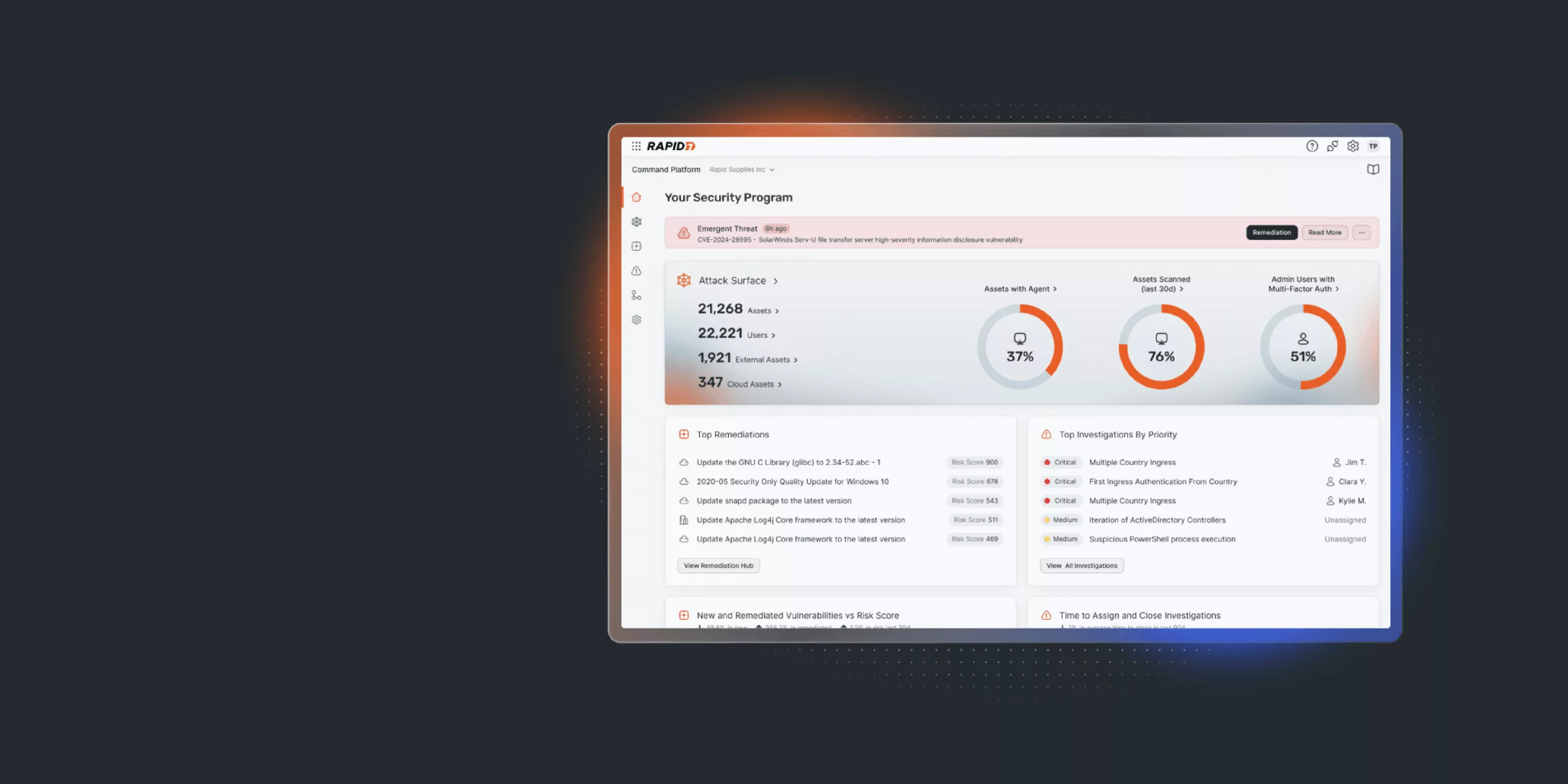Click the help question mark icon
The image size is (1568, 784).
(x=1311, y=146)
